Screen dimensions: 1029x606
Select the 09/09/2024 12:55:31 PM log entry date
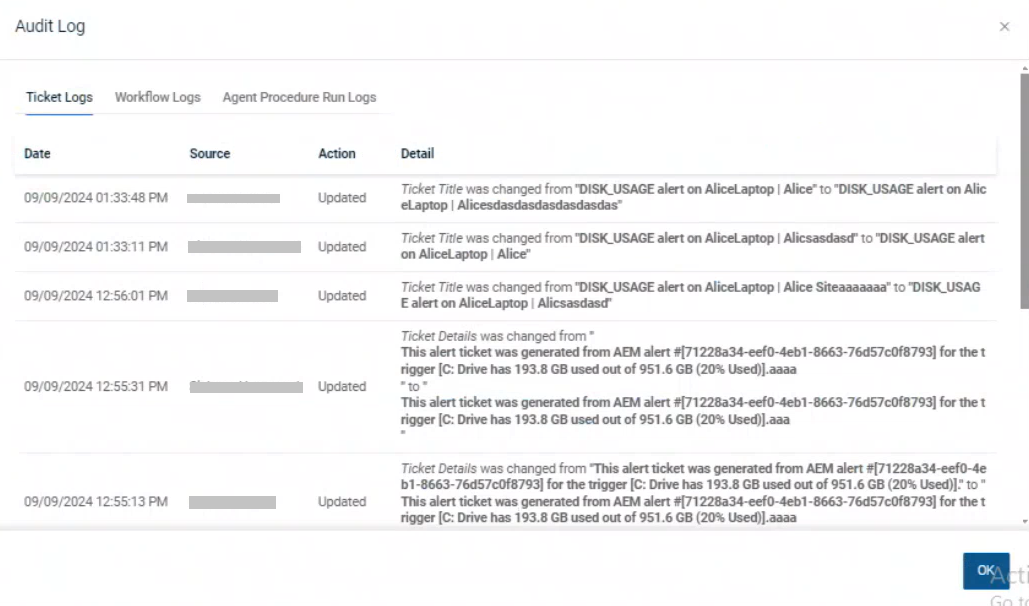click(96, 387)
